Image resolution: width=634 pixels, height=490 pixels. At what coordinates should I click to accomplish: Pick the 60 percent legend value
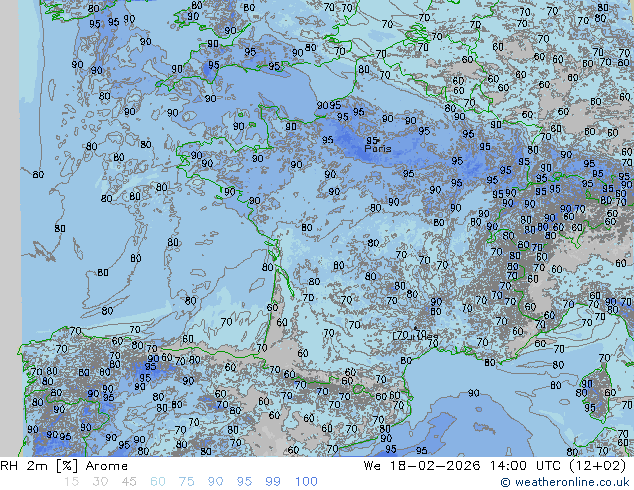(x=157, y=482)
